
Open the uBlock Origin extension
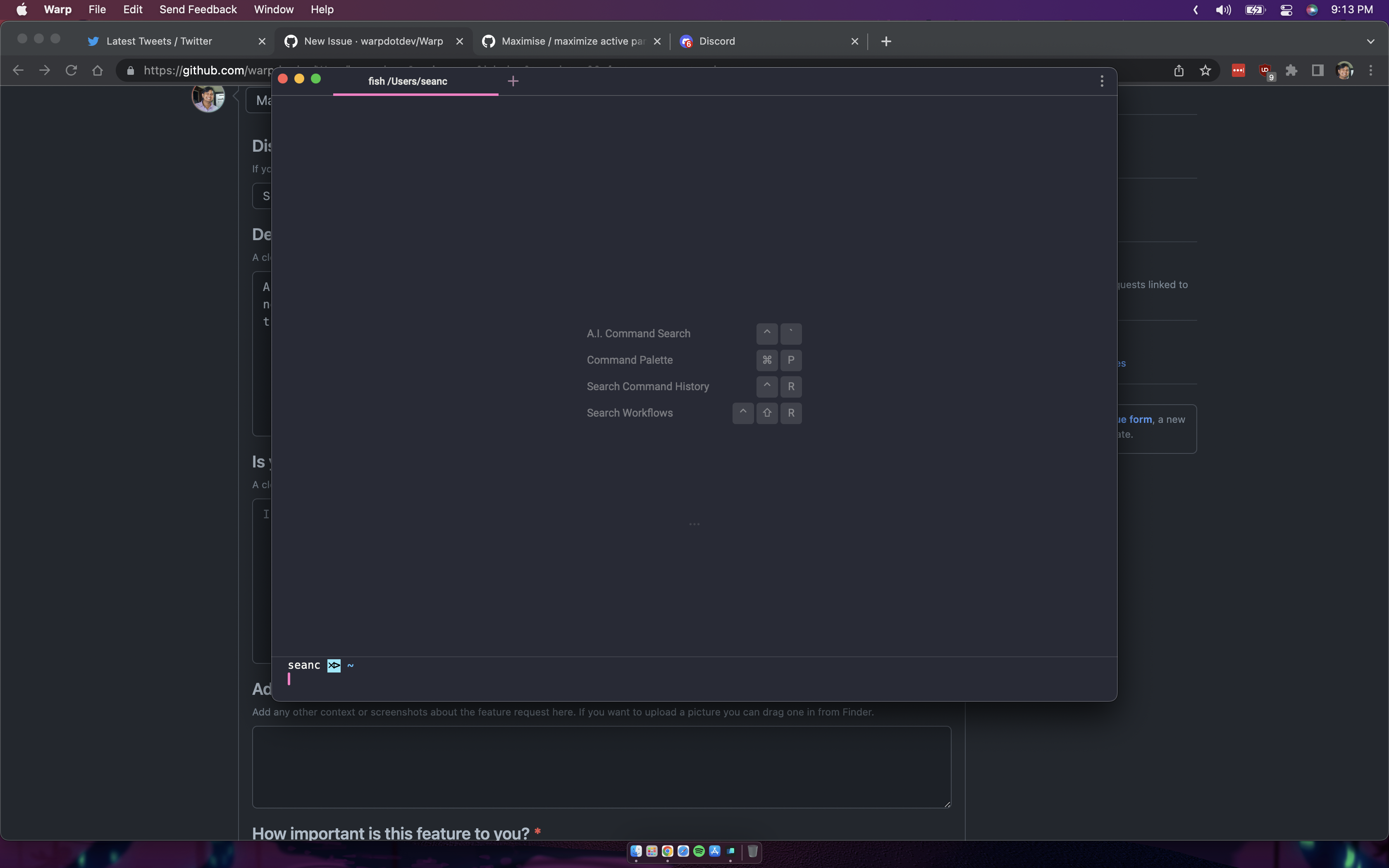tap(1265, 69)
